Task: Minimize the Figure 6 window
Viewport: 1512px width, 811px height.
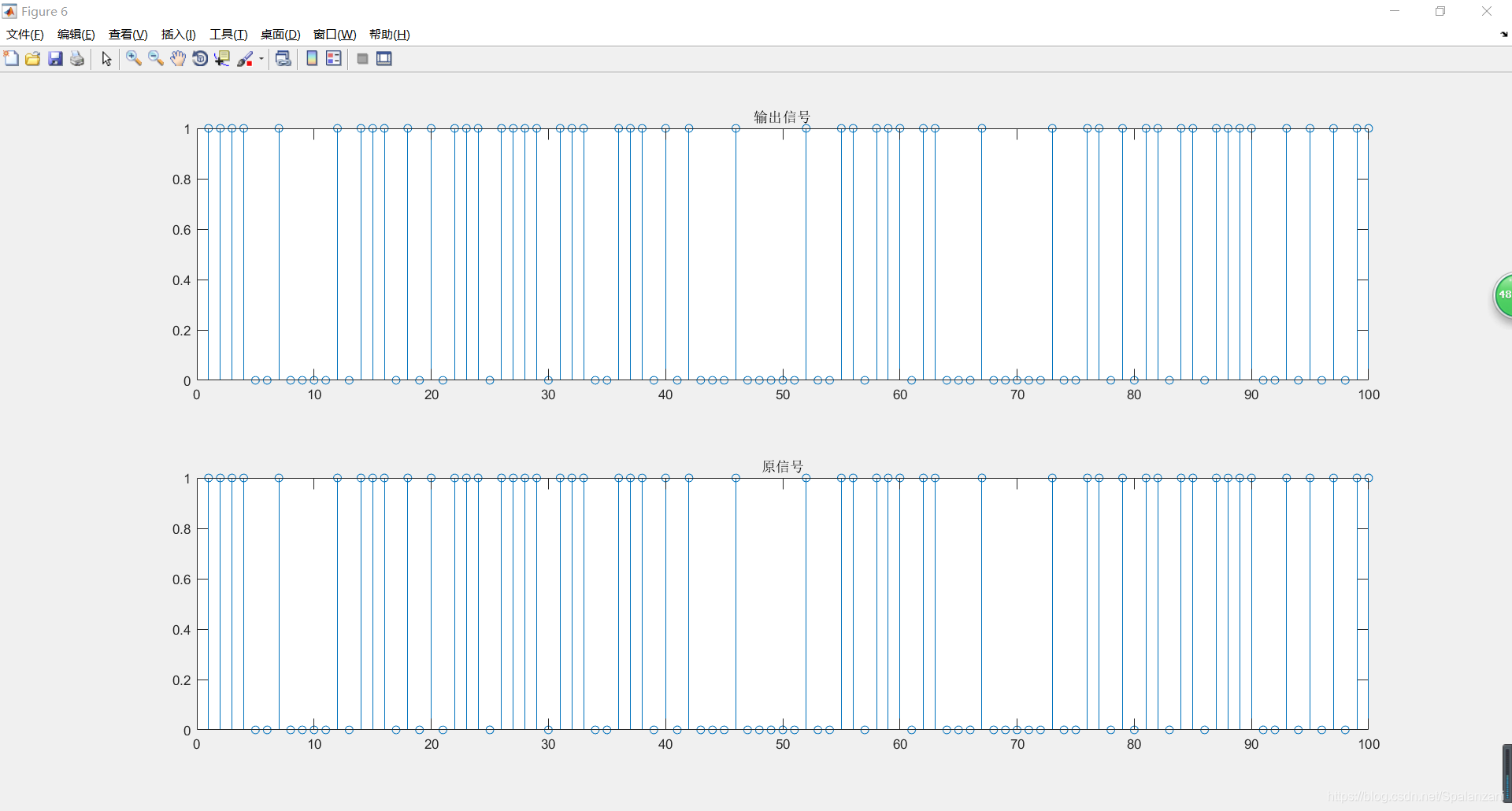Action: pos(1395,11)
